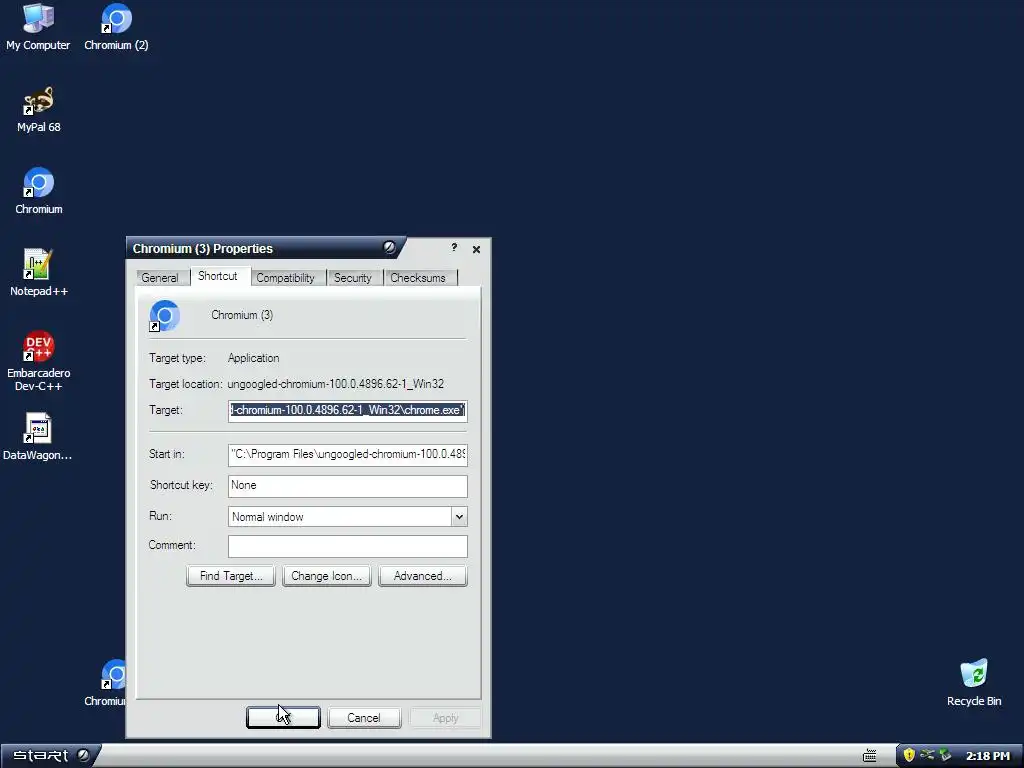The height and width of the screenshot is (768, 1024).
Task: Click the safely remove hardware tray icon
Action: (945, 756)
